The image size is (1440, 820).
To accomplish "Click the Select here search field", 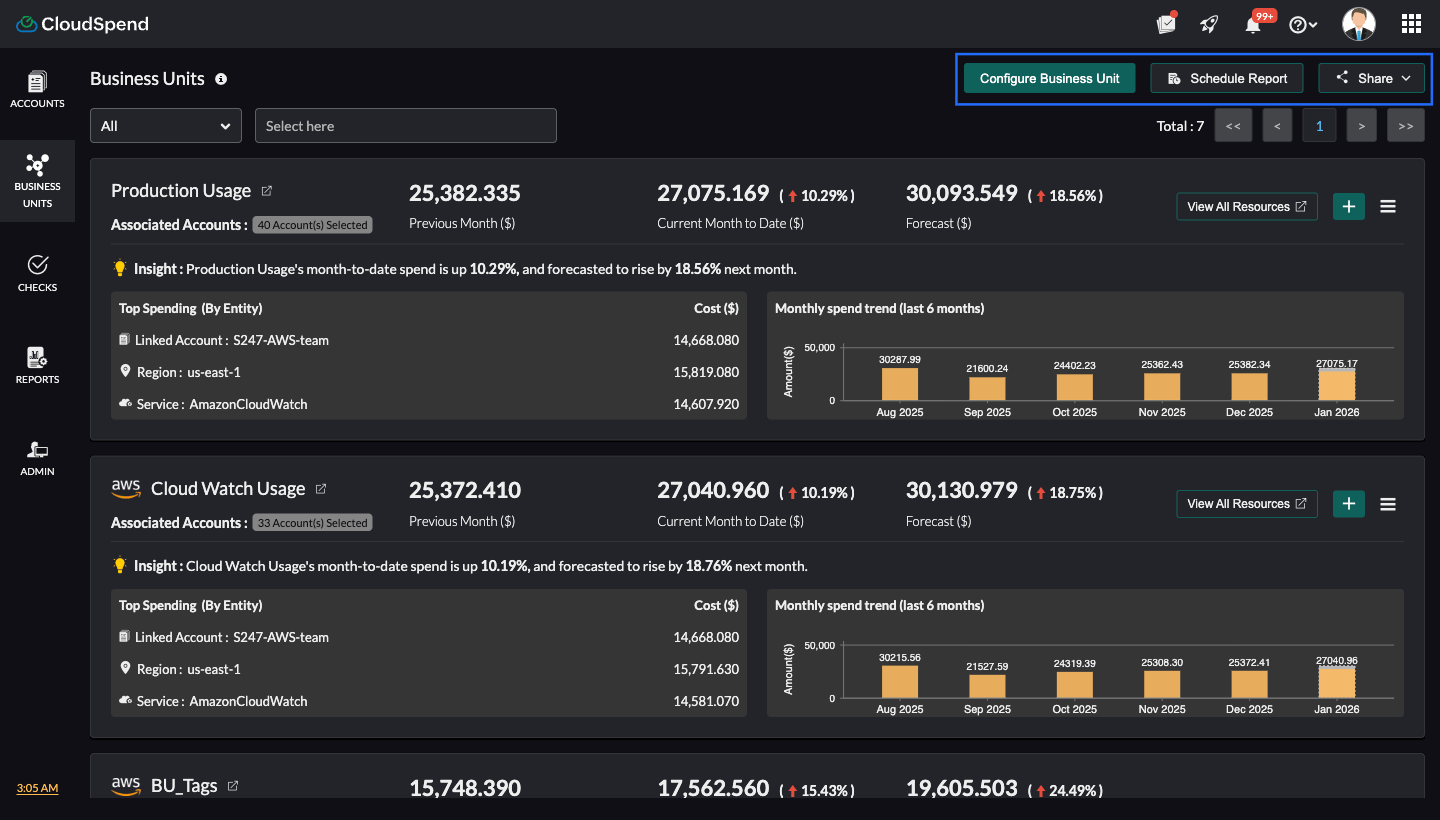I will tap(405, 126).
